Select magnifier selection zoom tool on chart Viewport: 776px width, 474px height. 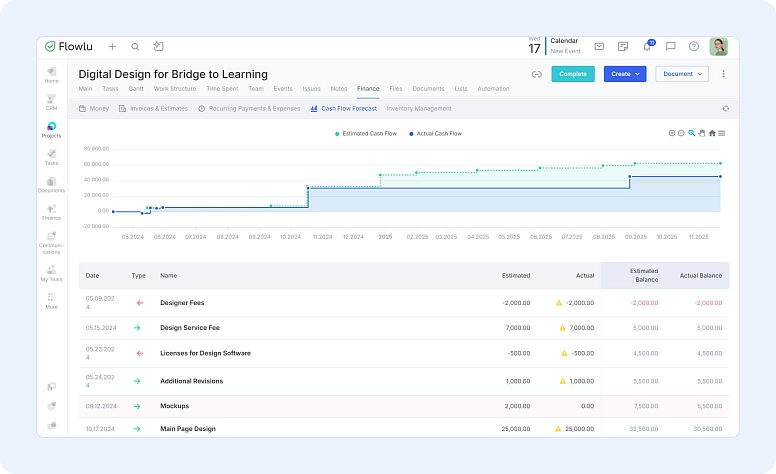point(691,133)
